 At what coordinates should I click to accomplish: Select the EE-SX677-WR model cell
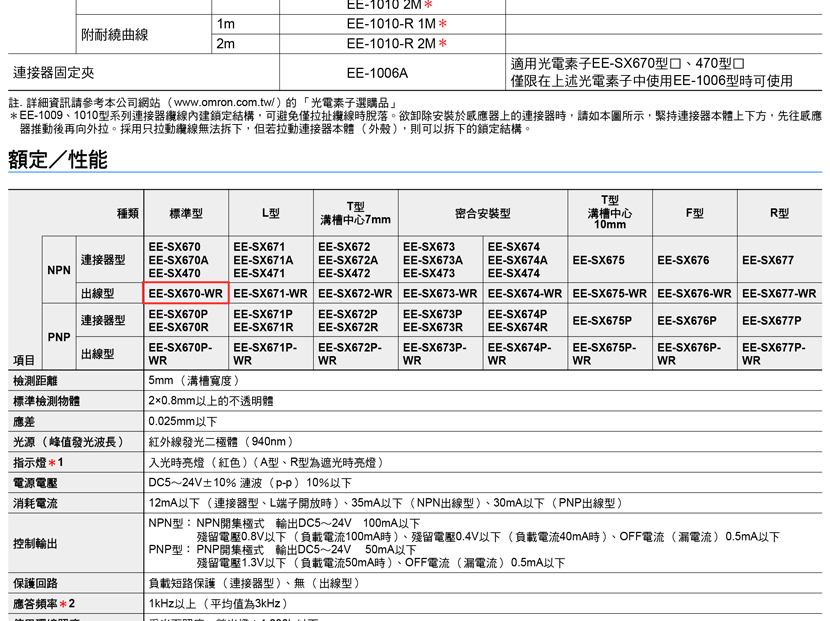pyautogui.click(x=781, y=293)
